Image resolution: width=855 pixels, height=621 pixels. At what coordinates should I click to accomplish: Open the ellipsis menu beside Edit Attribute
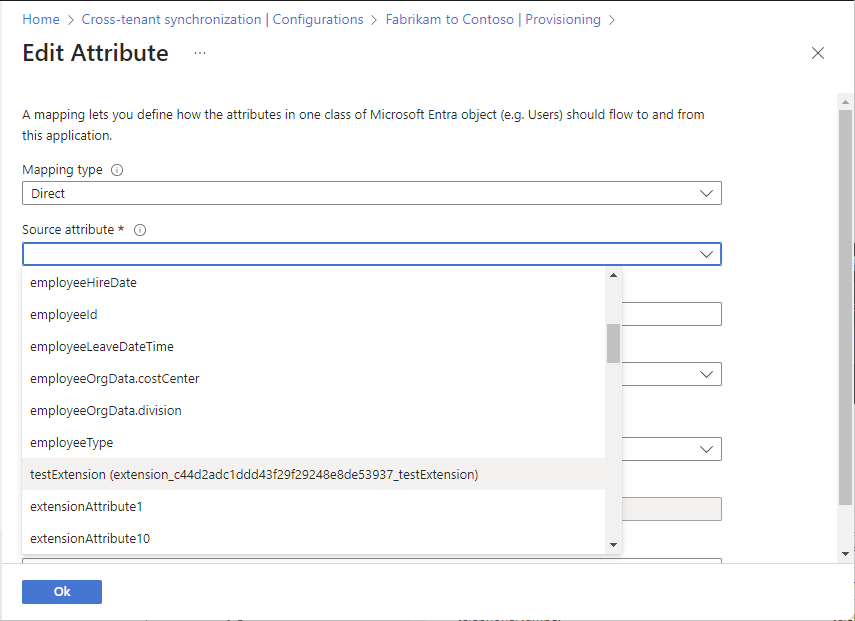[200, 53]
